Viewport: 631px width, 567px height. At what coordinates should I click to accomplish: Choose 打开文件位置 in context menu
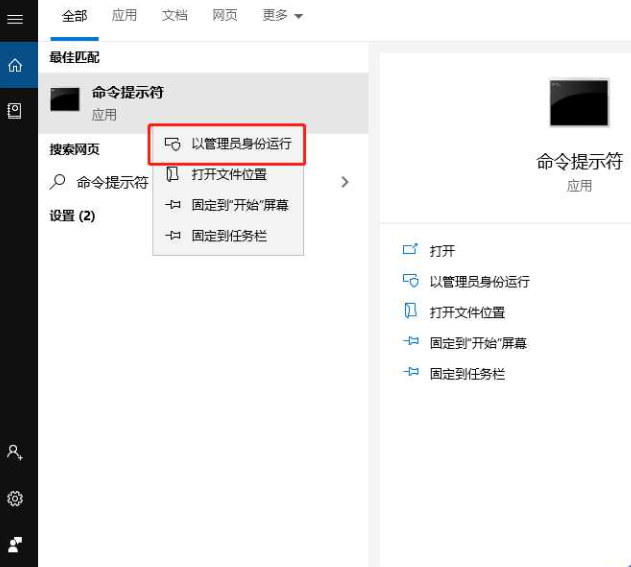(x=228, y=175)
